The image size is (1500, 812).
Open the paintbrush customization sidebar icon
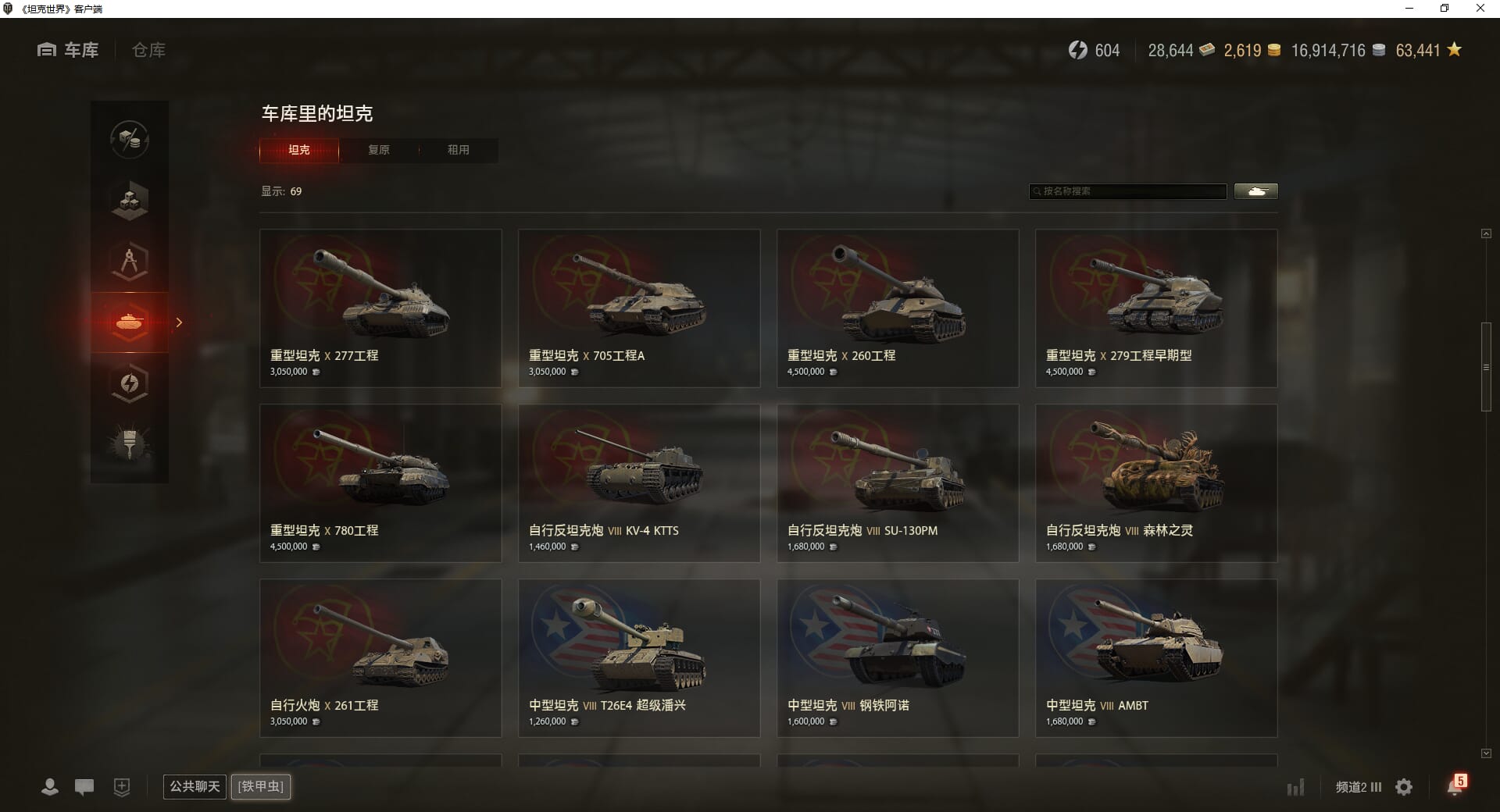pyautogui.click(x=130, y=444)
